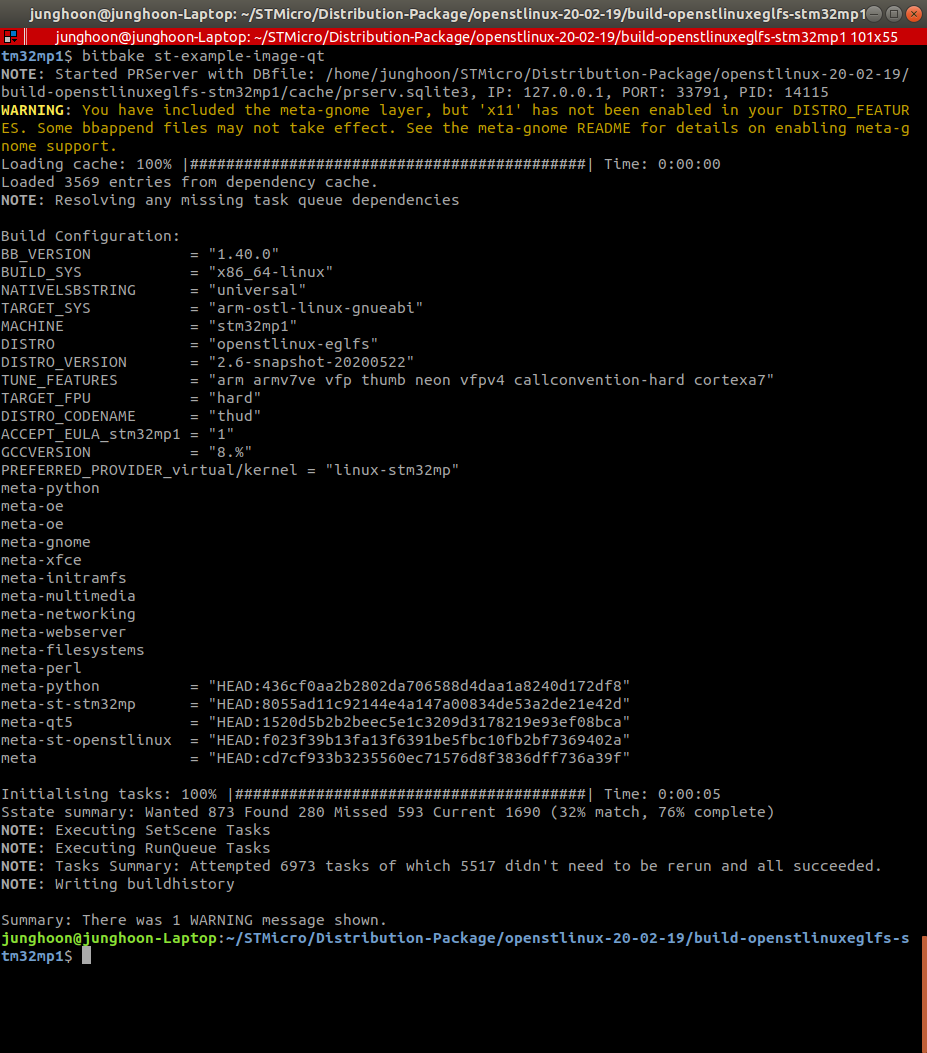Click the PREFERRED_PROVIDER_virtual/kernel line
The width and height of the screenshot is (927, 1053).
(230, 470)
